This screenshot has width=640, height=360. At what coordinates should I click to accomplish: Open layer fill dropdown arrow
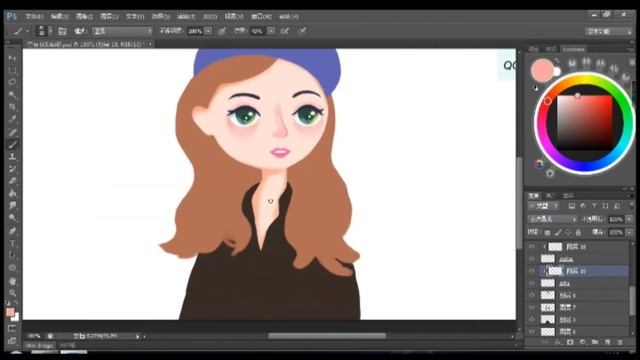coord(629,232)
